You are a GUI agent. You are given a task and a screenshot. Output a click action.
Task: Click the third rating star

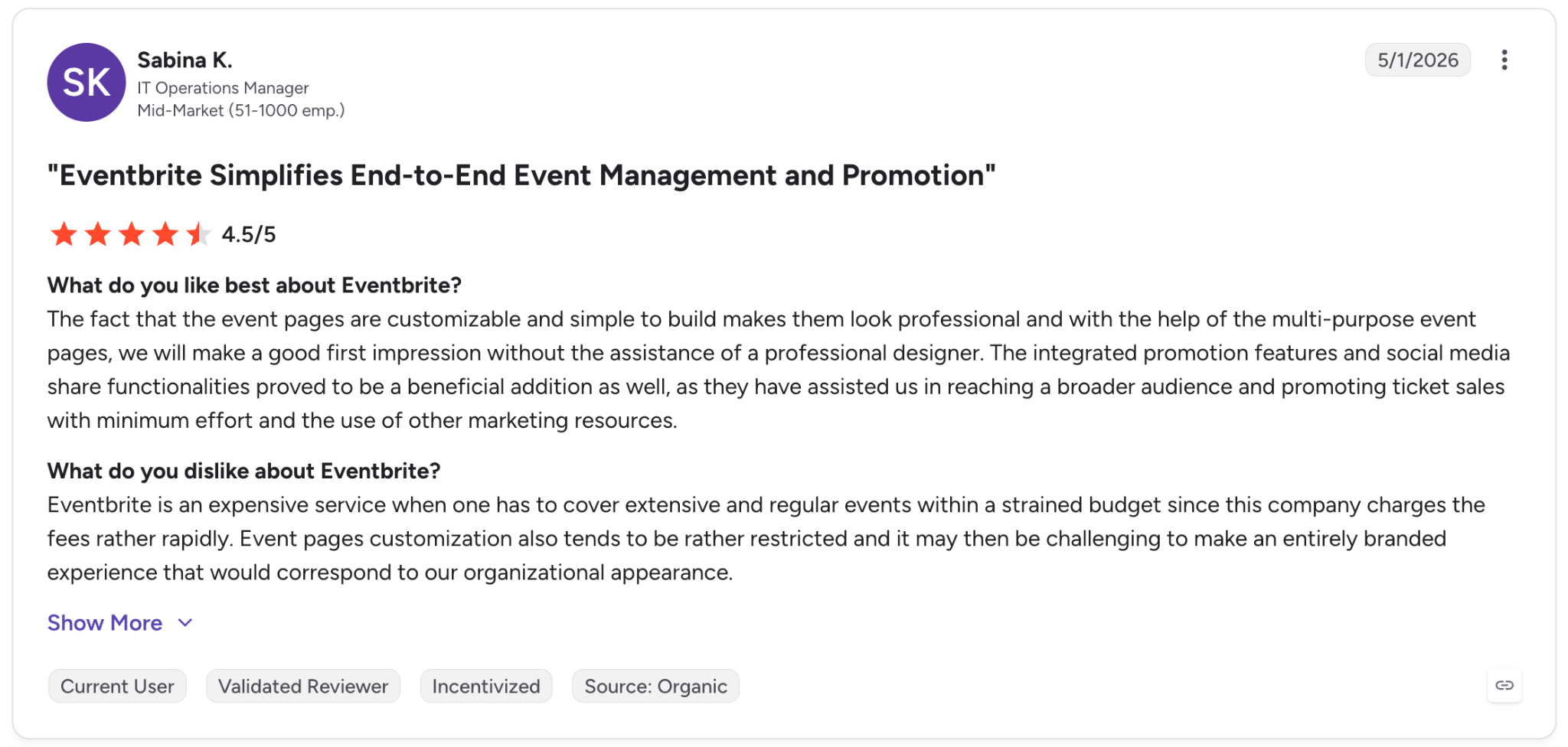[131, 234]
